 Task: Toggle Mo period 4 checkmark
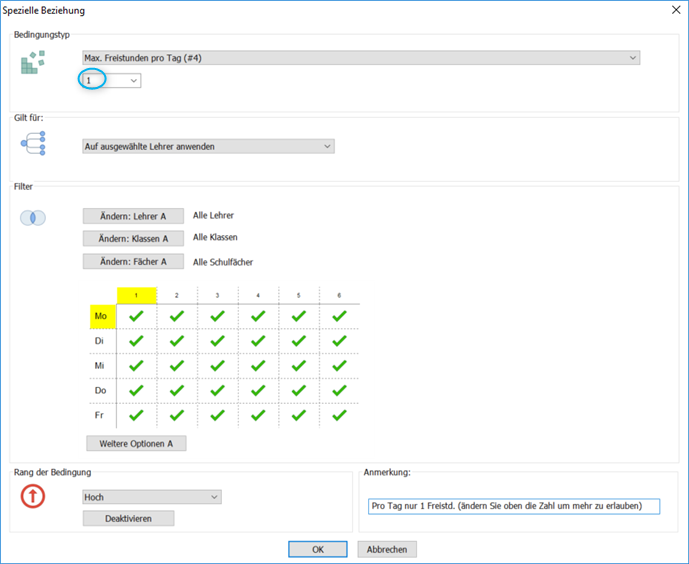(x=258, y=316)
